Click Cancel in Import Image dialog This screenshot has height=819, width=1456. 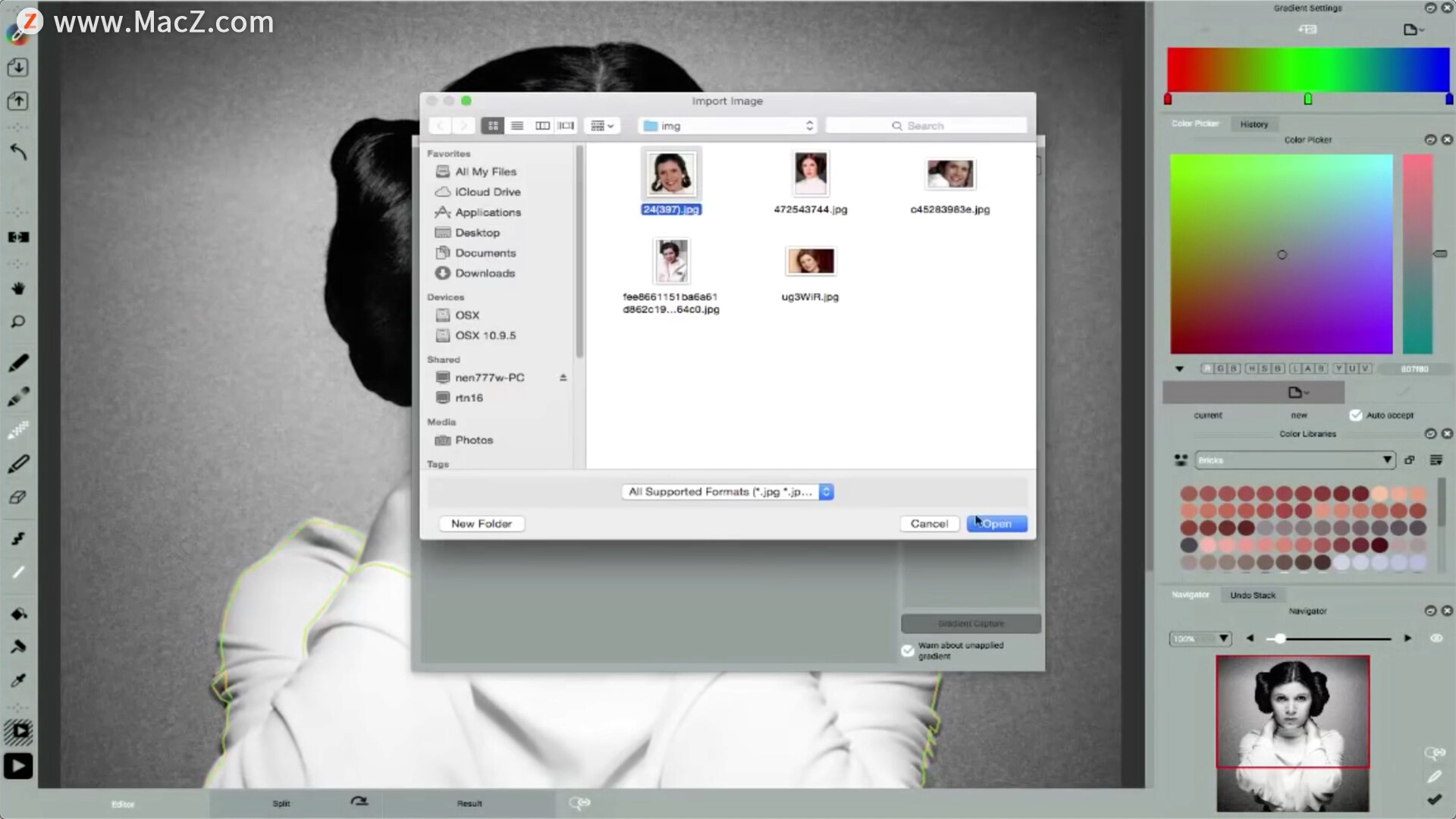pyautogui.click(x=929, y=524)
